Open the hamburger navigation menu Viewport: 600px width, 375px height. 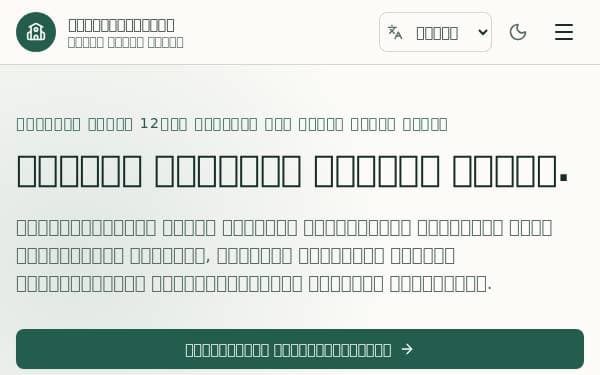coord(564,32)
